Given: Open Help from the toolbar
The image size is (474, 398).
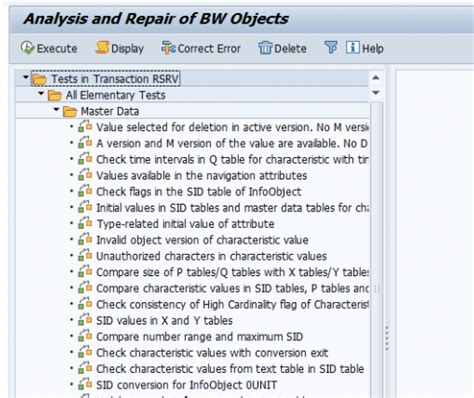Looking at the screenshot, I should click(x=365, y=48).
